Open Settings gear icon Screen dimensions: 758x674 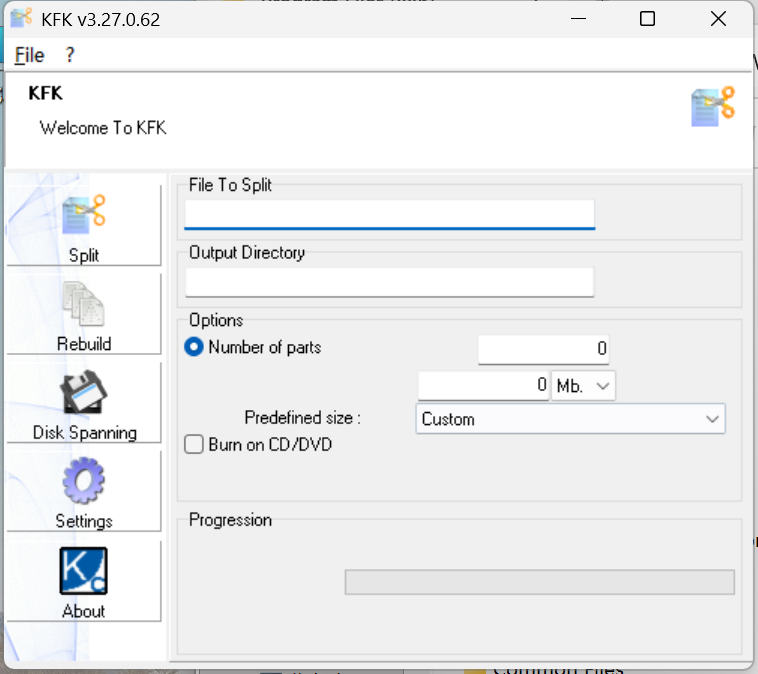click(x=84, y=482)
